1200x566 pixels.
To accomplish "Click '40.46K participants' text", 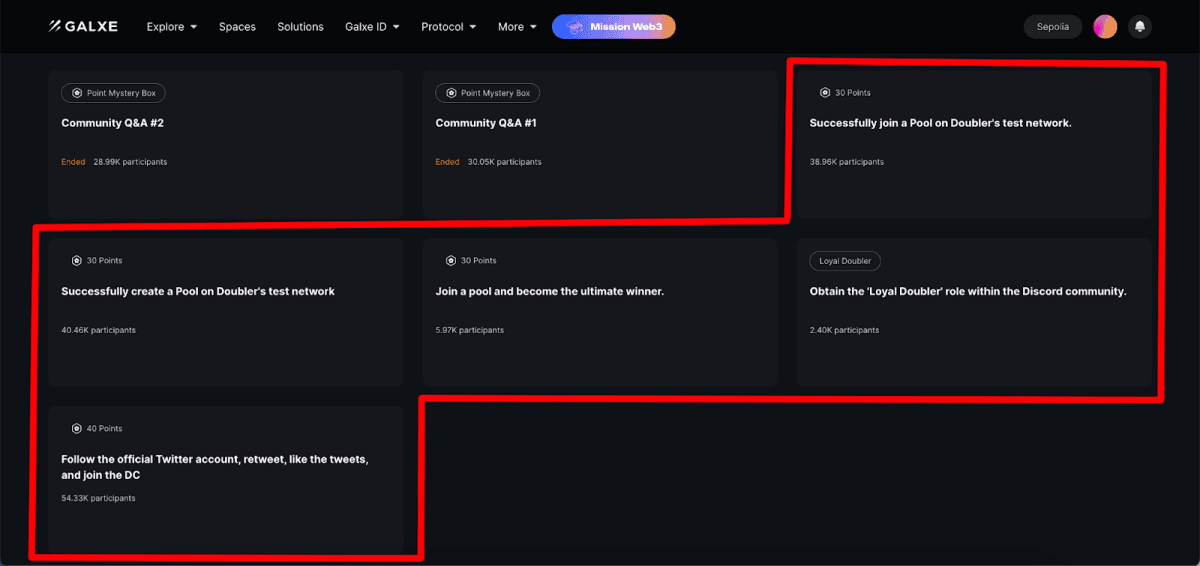I will [x=98, y=330].
